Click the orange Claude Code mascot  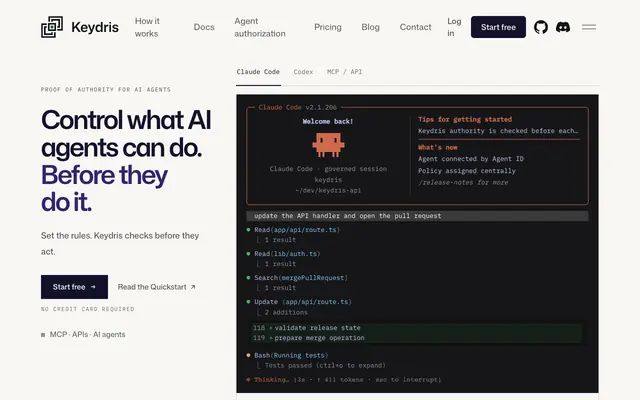328,145
